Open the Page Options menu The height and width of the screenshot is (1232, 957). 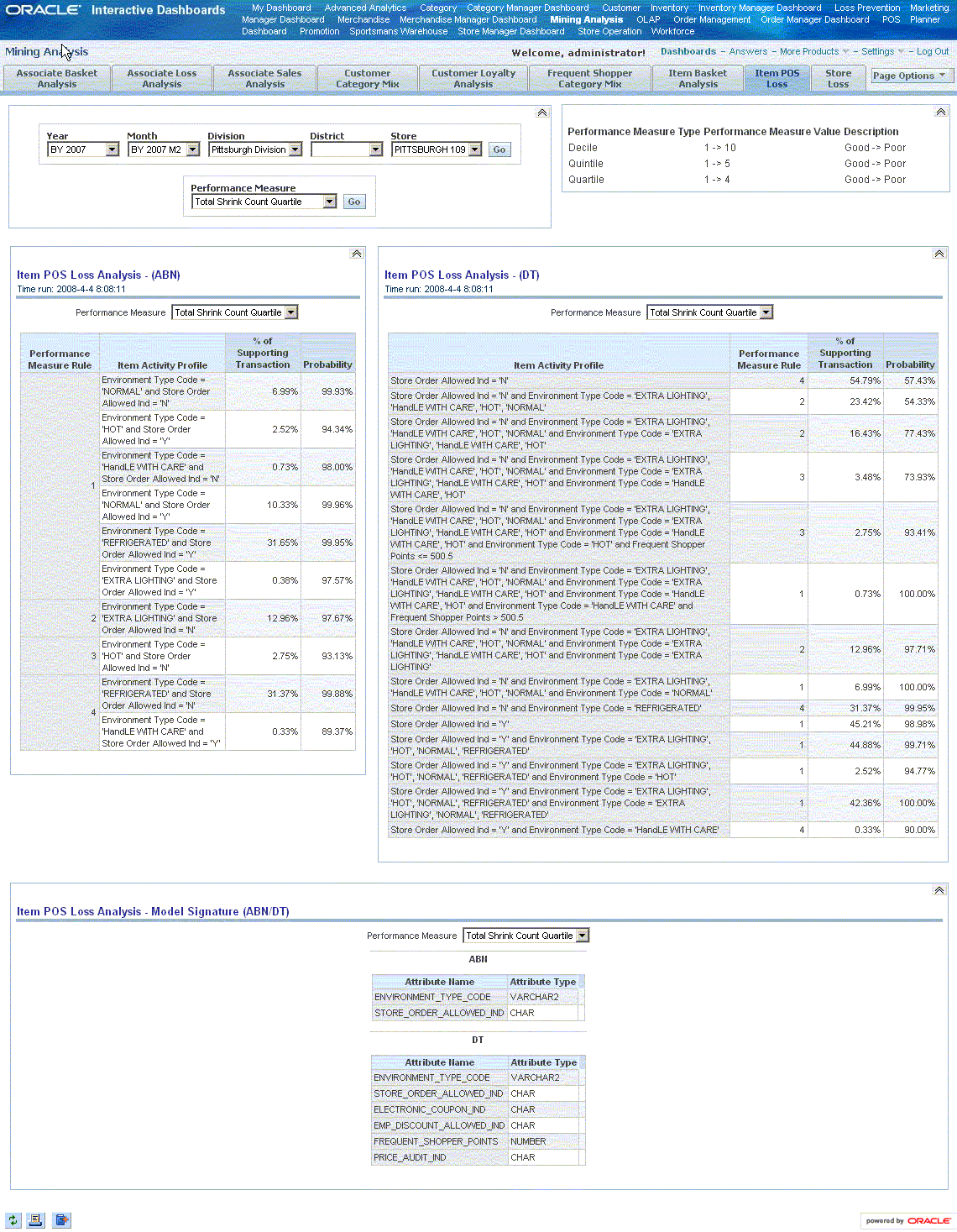910,76
